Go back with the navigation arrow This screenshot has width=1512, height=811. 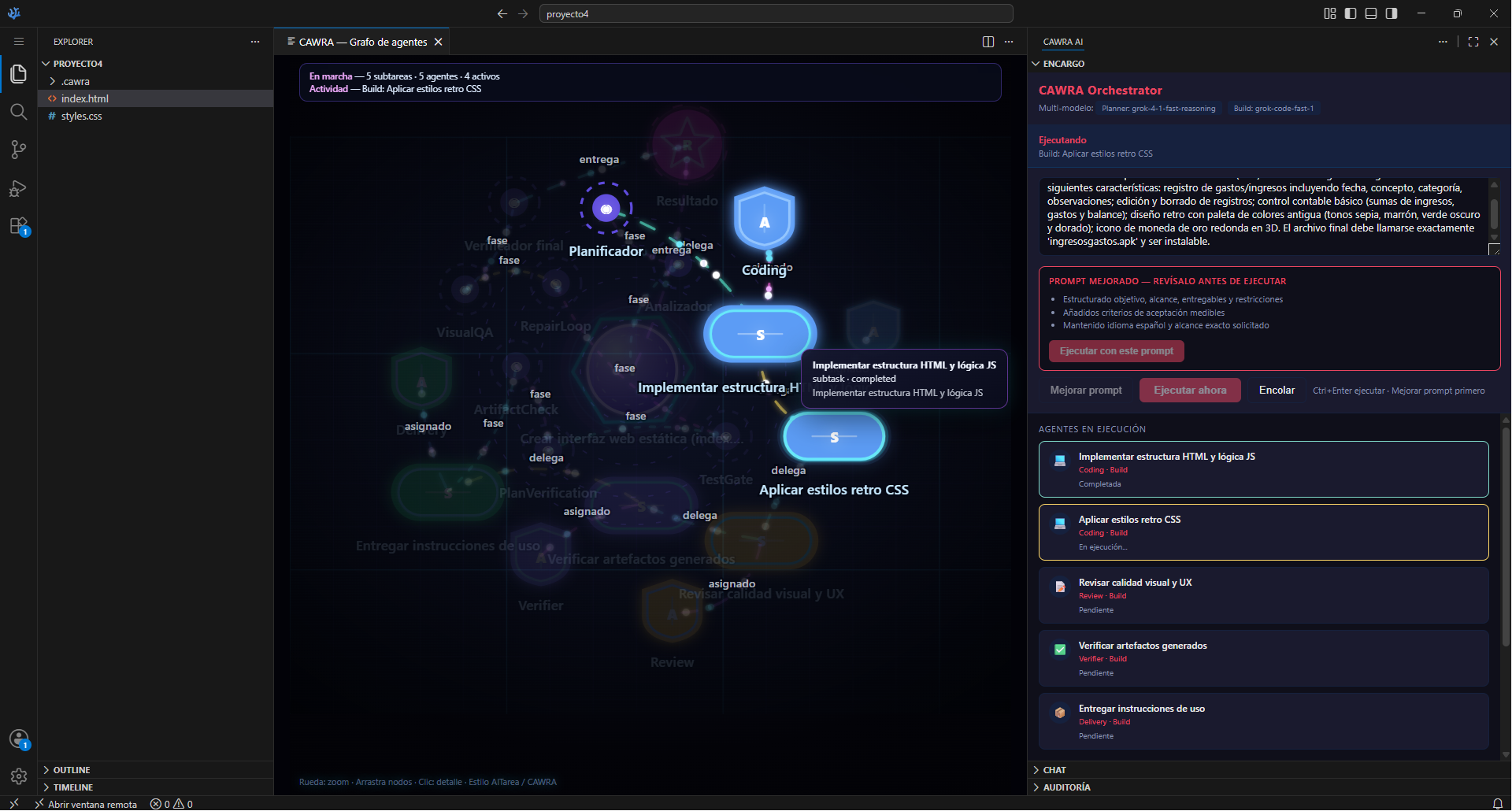point(502,13)
